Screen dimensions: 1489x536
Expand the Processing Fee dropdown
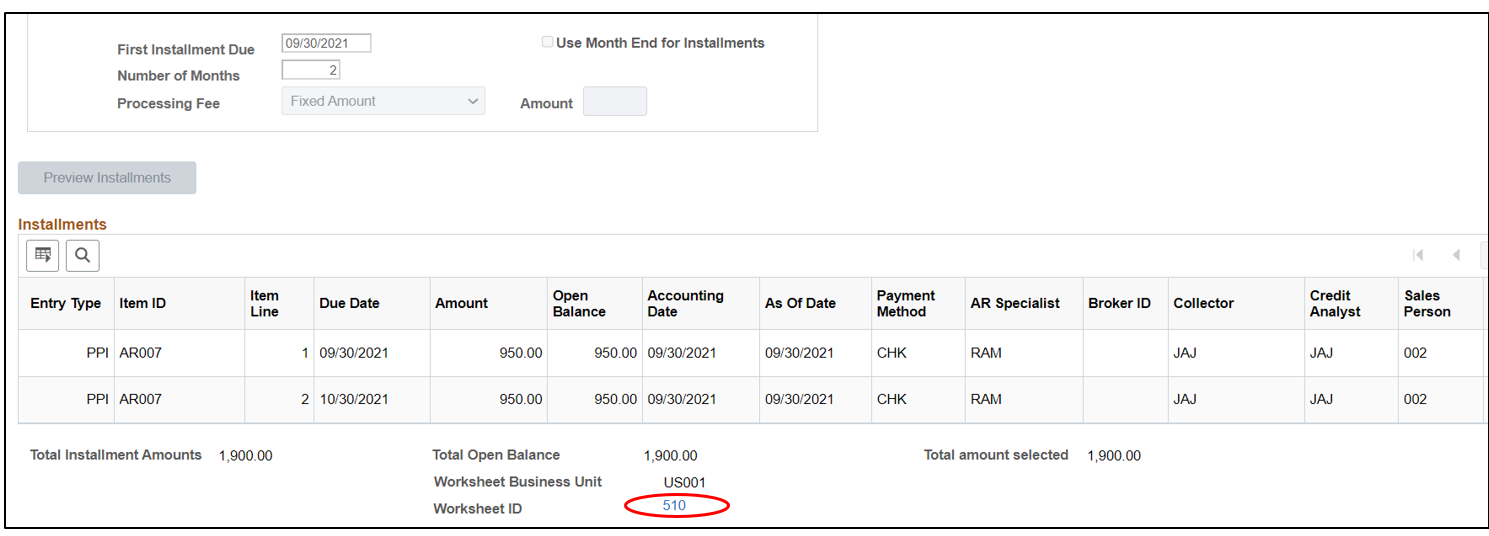click(x=383, y=101)
